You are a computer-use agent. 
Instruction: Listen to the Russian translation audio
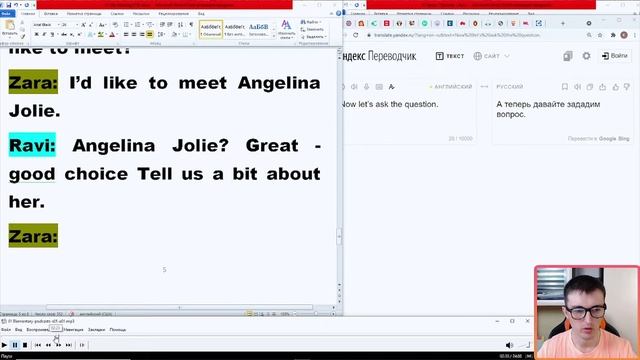click(577, 87)
